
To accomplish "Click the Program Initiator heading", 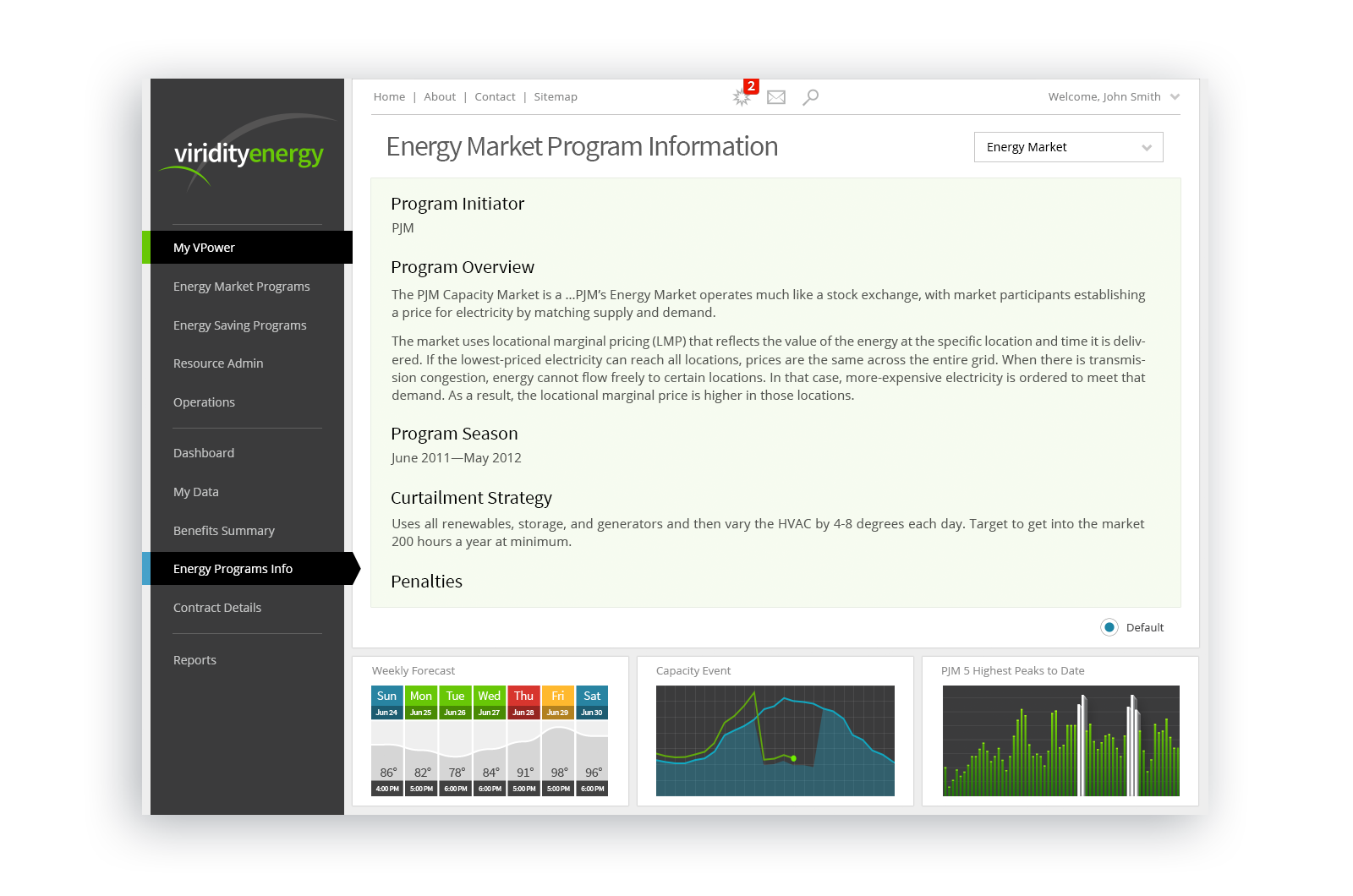I will (457, 204).
